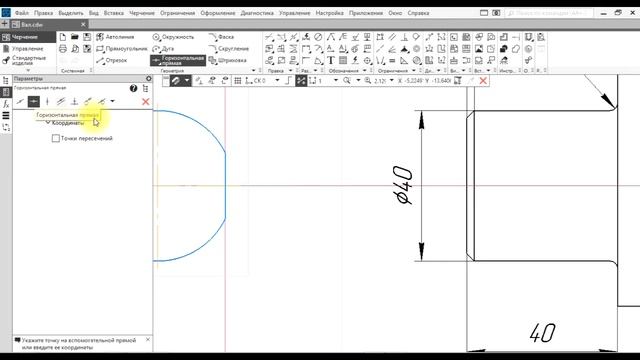Expand the toolbar set list chevron

coord(28,71)
